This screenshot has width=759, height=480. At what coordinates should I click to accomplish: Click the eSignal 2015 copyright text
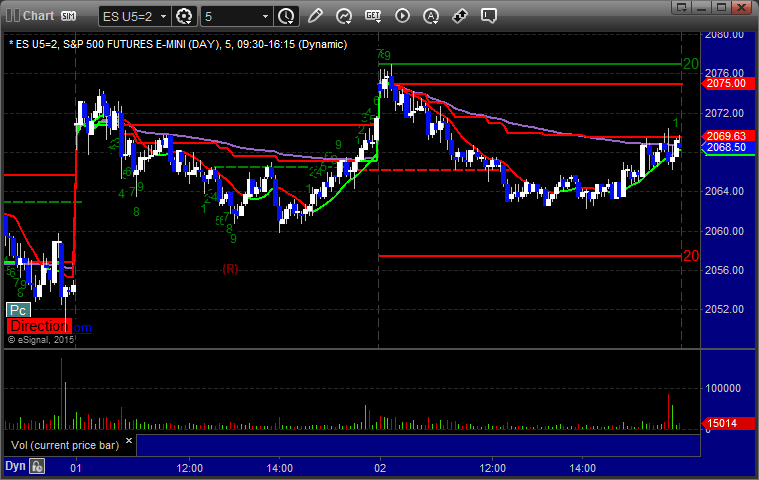click(x=41, y=340)
